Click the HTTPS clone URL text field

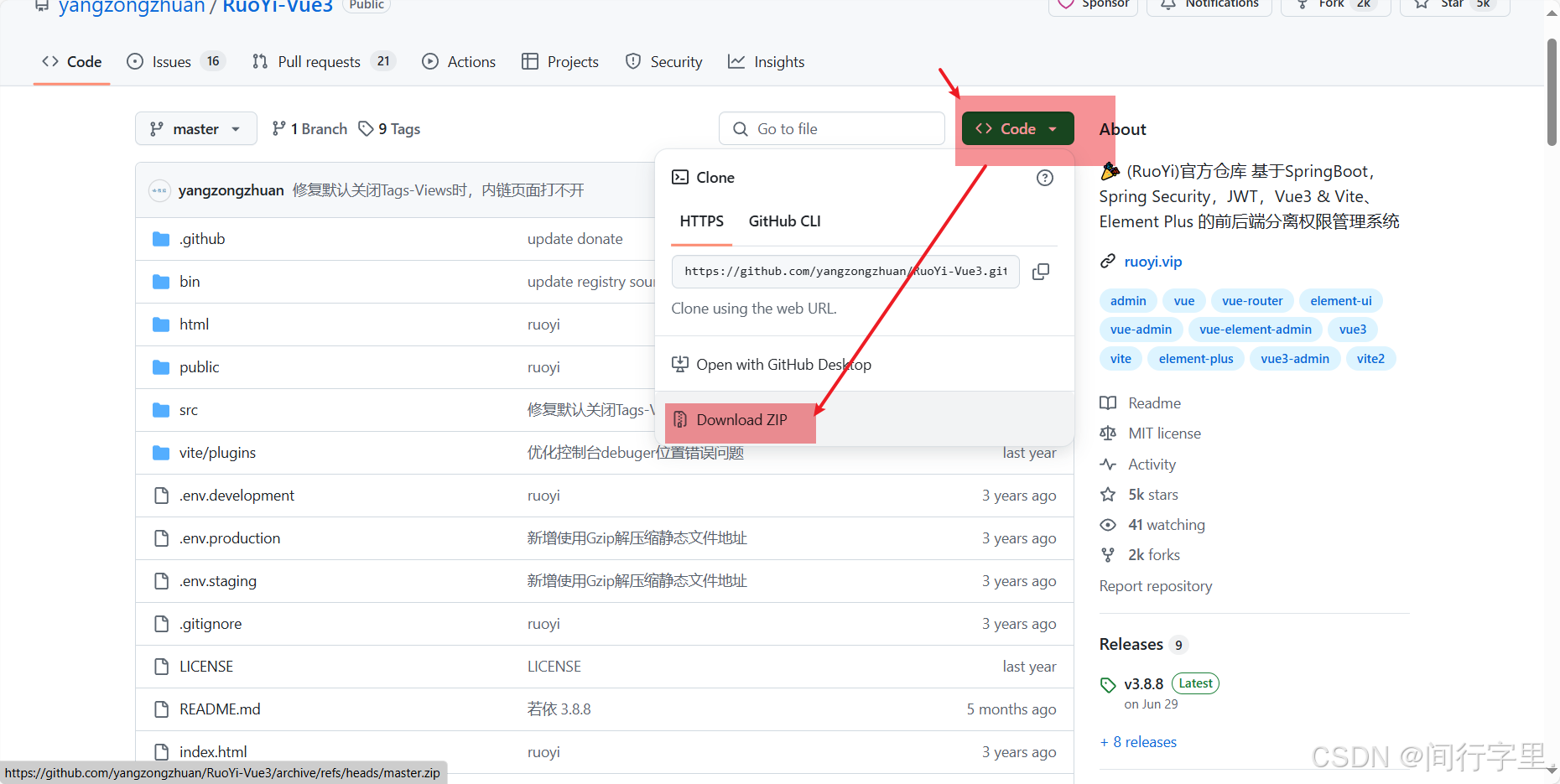pyautogui.click(x=845, y=272)
